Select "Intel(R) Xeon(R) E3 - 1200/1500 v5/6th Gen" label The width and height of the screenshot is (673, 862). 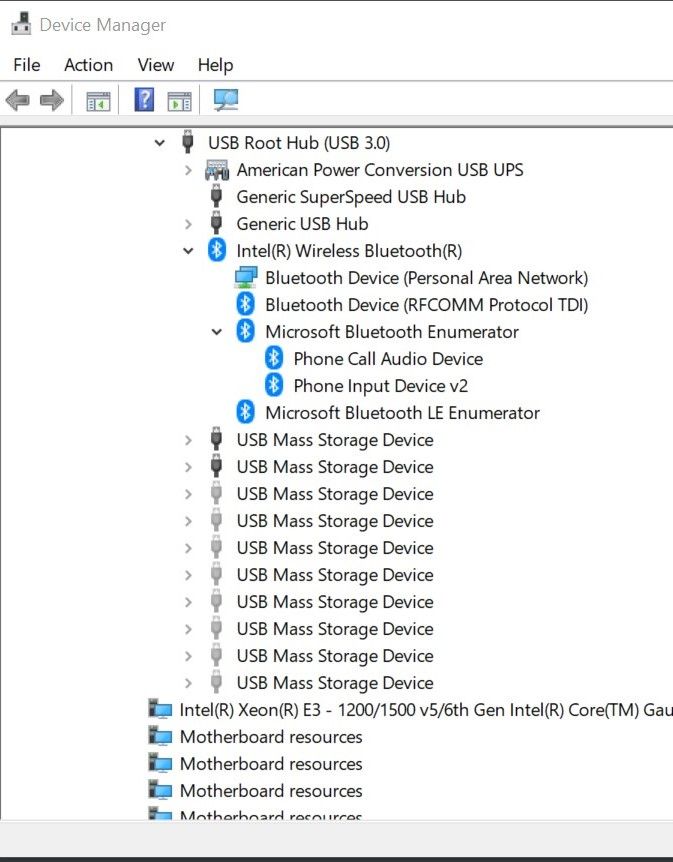pyautogui.click(x=343, y=710)
